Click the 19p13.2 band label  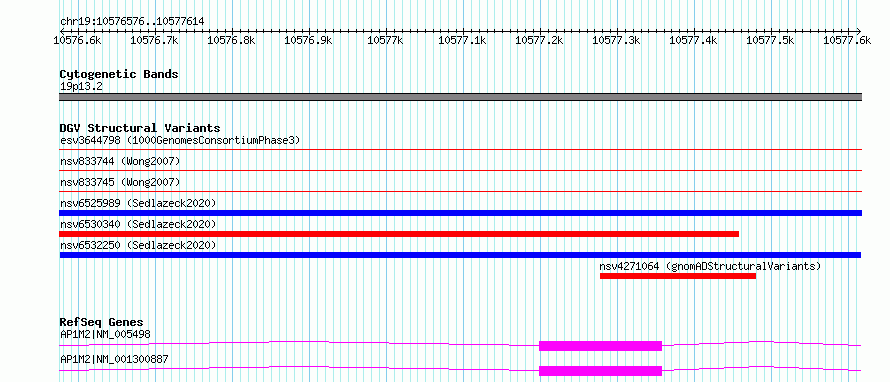point(81,86)
